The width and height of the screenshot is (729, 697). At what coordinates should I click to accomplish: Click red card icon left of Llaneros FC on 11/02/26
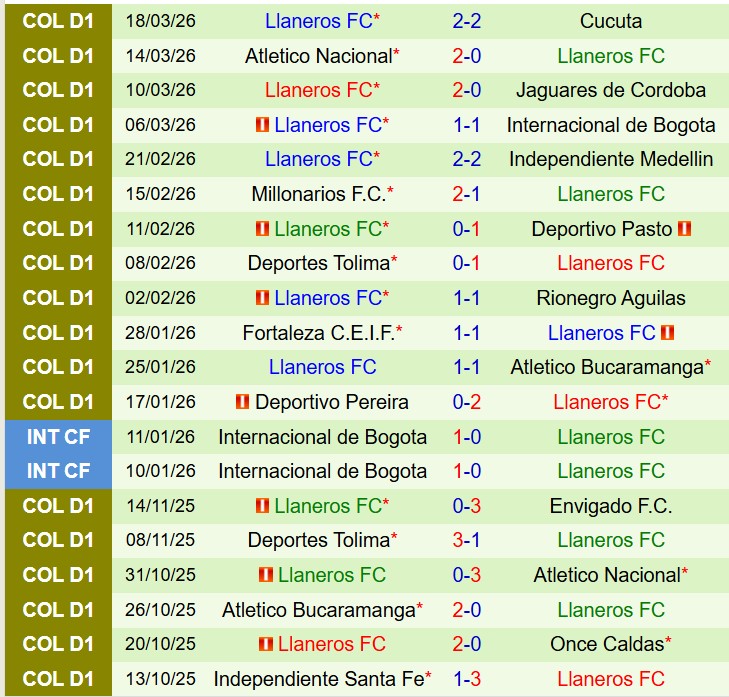coord(262,229)
